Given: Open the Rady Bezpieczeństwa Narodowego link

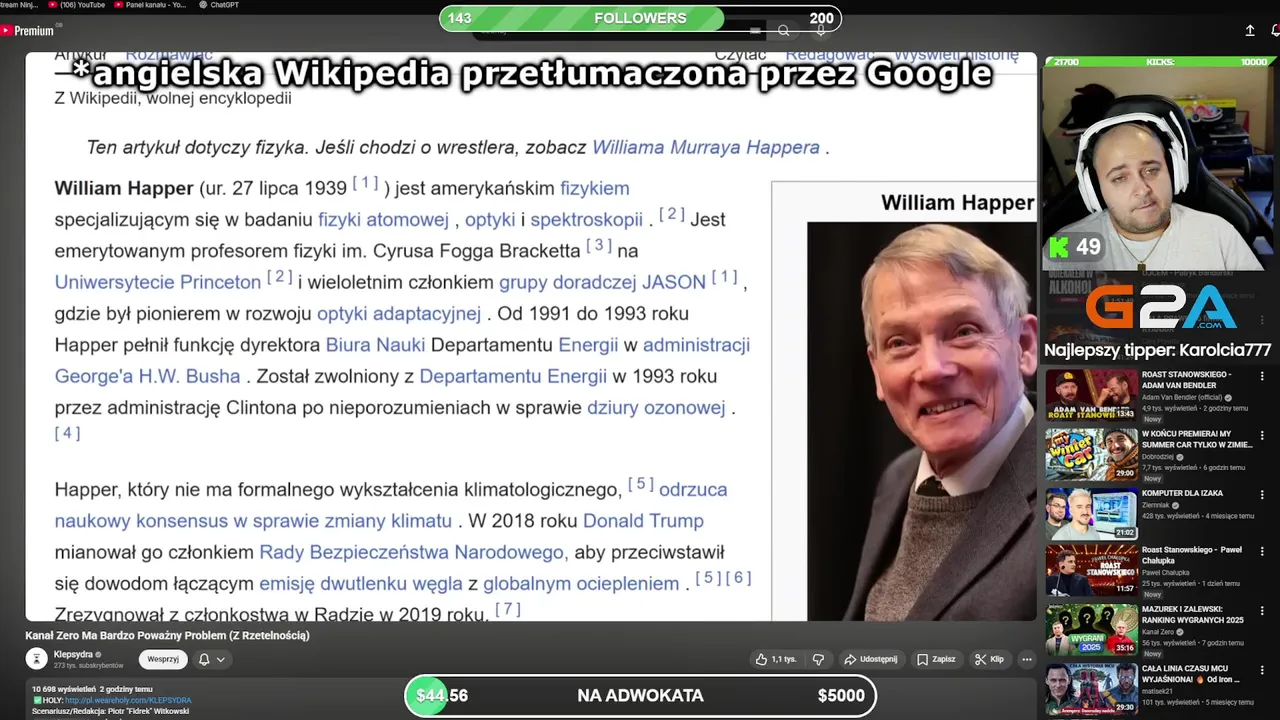Looking at the screenshot, I should pyautogui.click(x=412, y=552).
